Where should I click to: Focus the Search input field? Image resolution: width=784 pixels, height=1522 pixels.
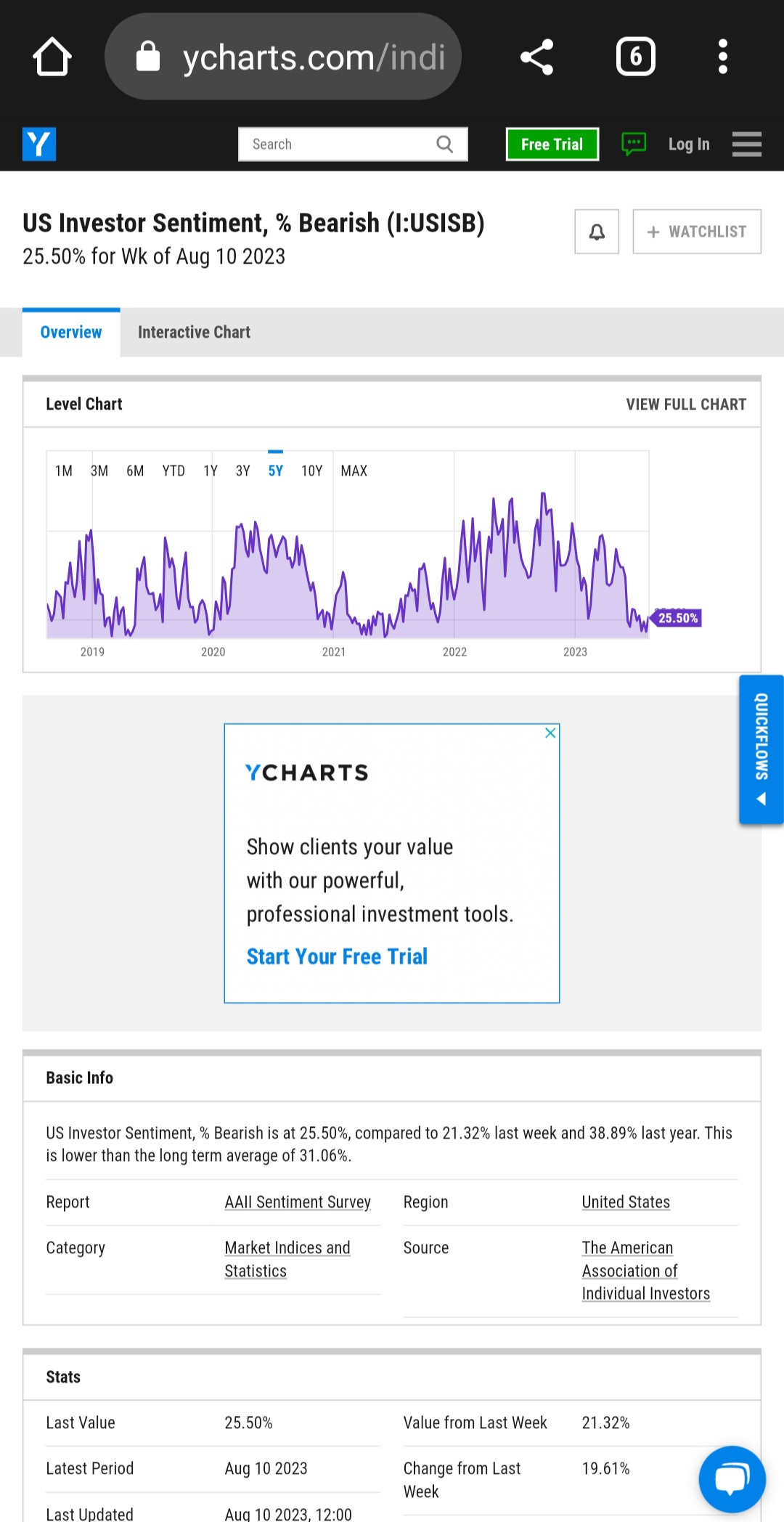[353, 145]
